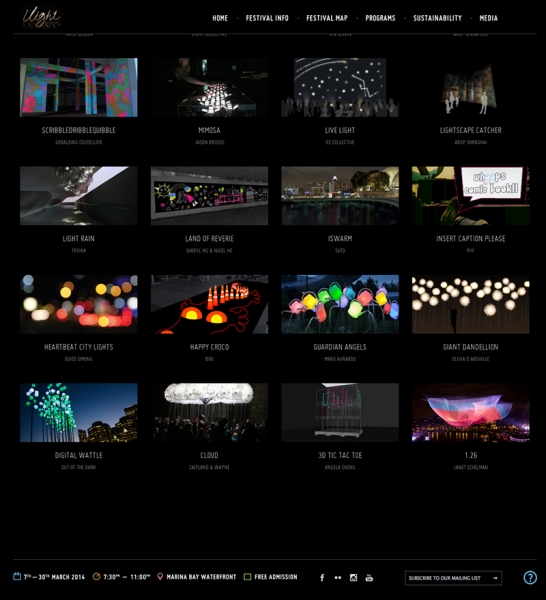The image size is (546, 600).
Task: Open the Facebook icon in footer
Action: 322,577
